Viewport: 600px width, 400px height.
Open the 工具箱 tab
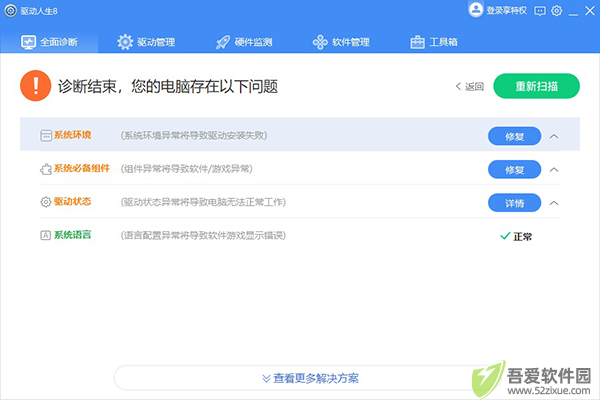click(x=434, y=42)
